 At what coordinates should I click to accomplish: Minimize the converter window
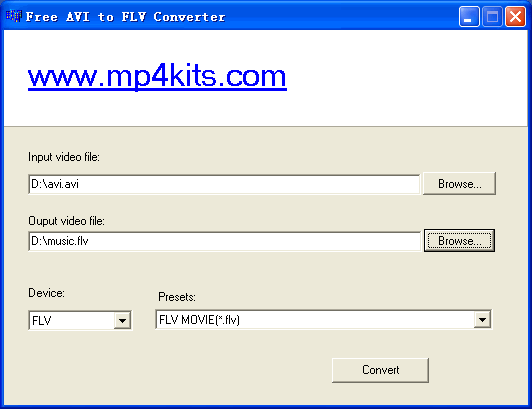pos(469,16)
